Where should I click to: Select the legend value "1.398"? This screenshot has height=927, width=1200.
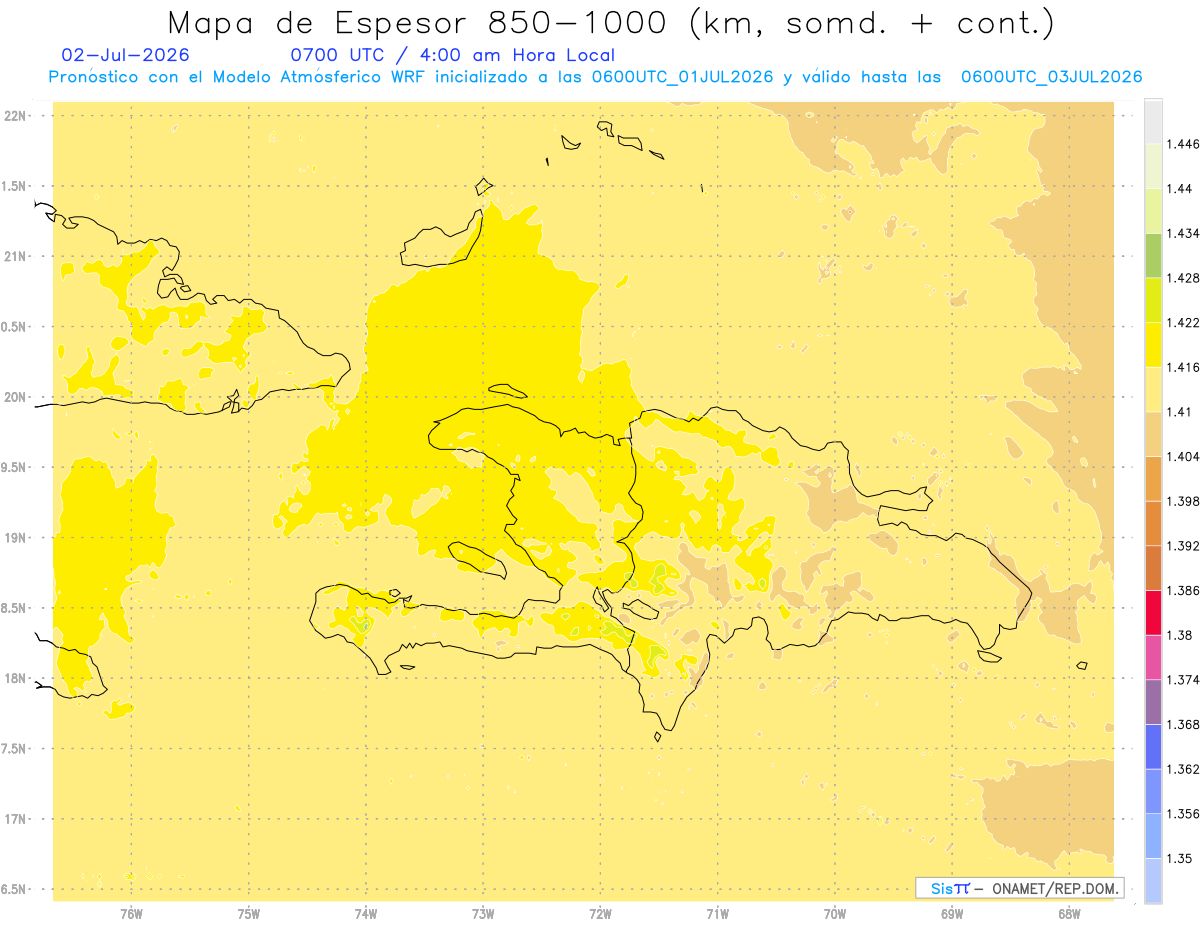1183,501
